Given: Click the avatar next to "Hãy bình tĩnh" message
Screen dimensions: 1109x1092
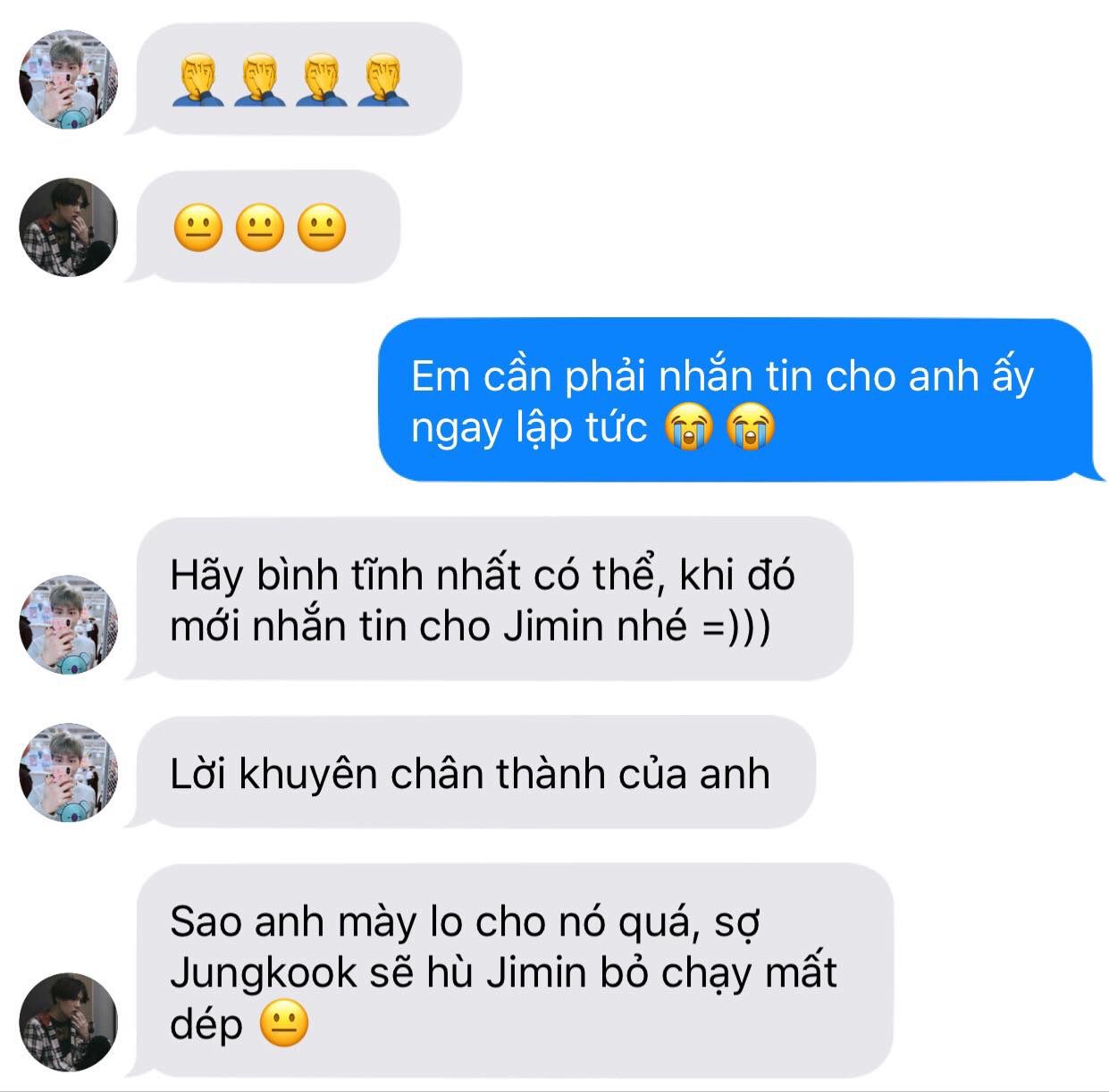Looking at the screenshot, I should 68,625.
